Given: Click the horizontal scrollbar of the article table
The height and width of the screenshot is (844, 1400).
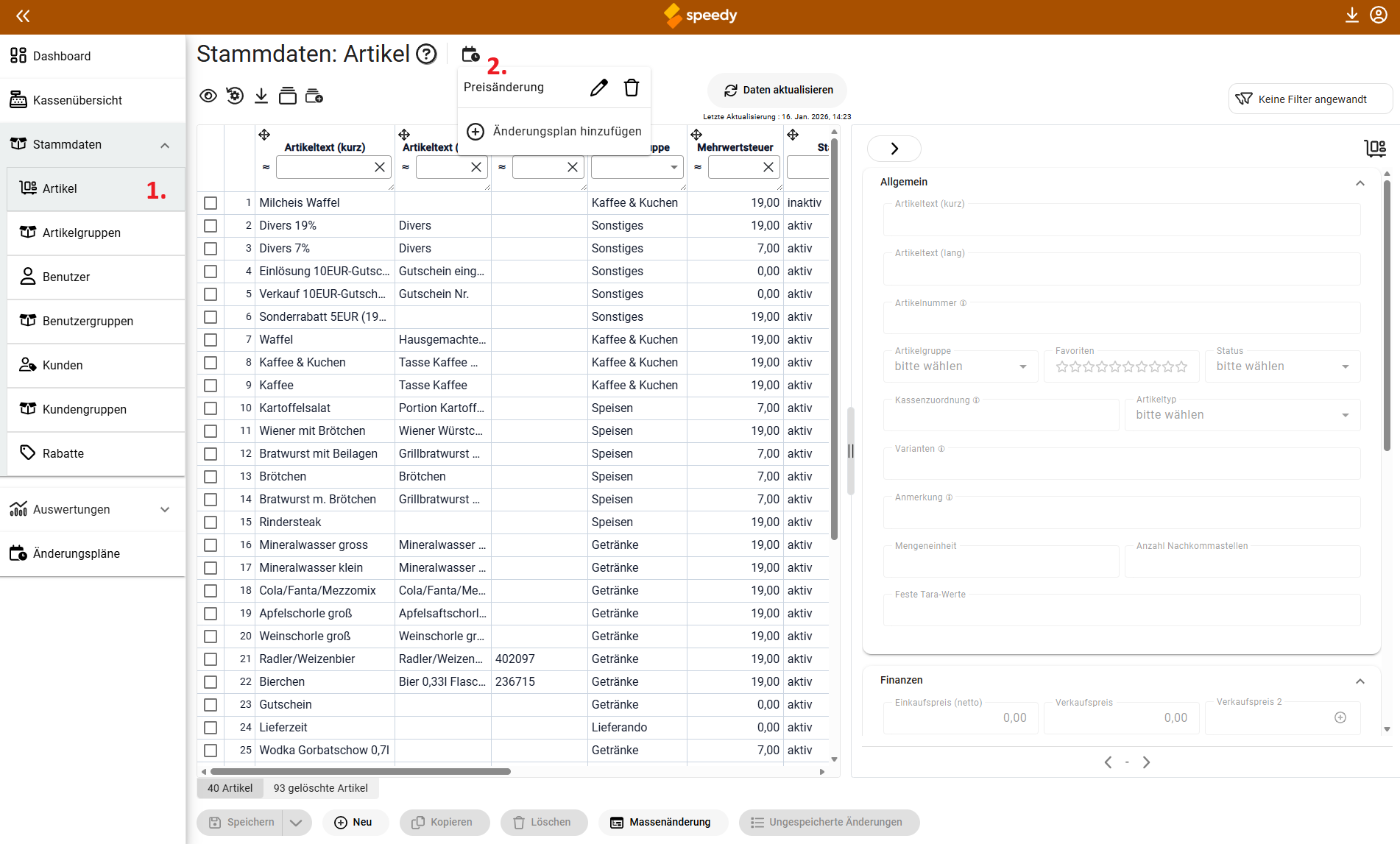Looking at the screenshot, I should pos(361,771).
